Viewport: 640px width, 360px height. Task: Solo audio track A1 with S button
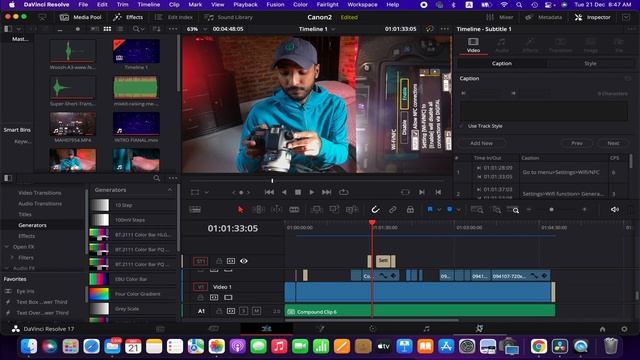pyautogui.click(x=244, y=311)
